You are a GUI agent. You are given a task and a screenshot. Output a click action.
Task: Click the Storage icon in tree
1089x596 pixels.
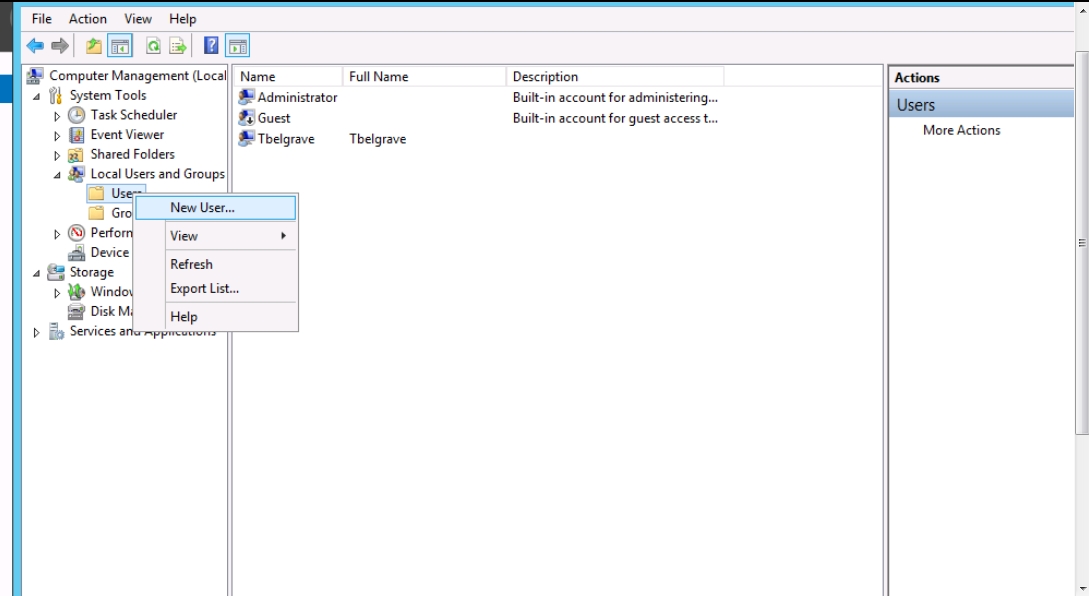[56, 272]
